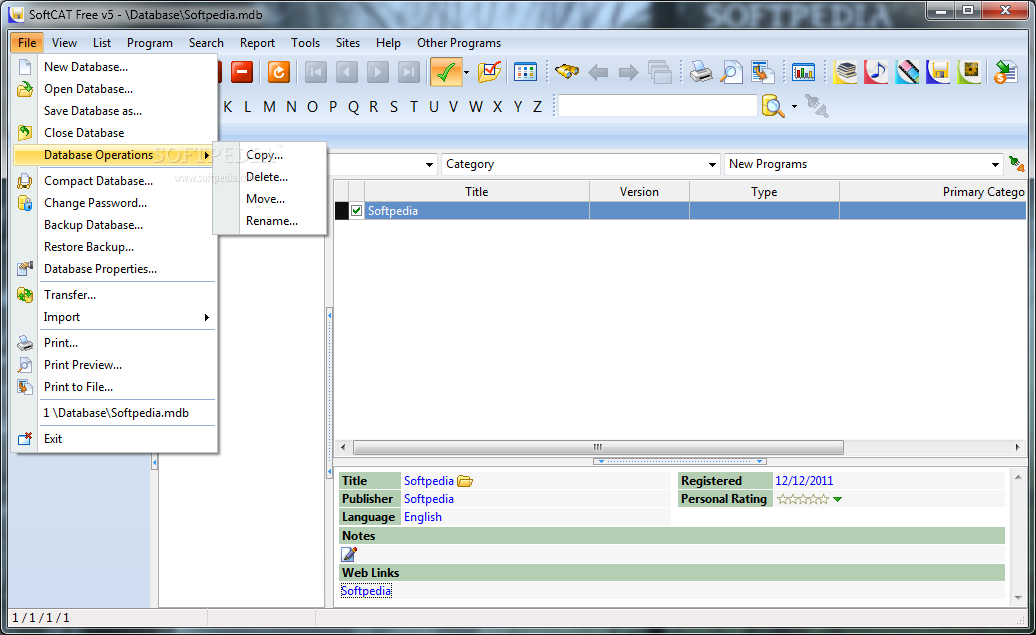The width and height of the screenshot is (1036, 635).
Task: Click the sunflower photo program icon
Action: coord(969,71)
